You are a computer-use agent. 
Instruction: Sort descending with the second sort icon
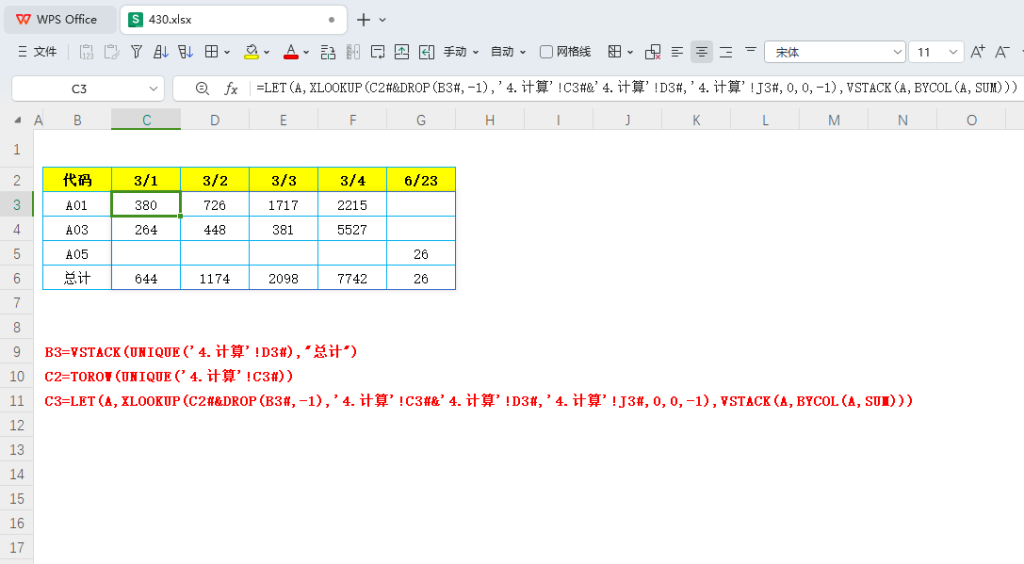[x=185, y=52]
